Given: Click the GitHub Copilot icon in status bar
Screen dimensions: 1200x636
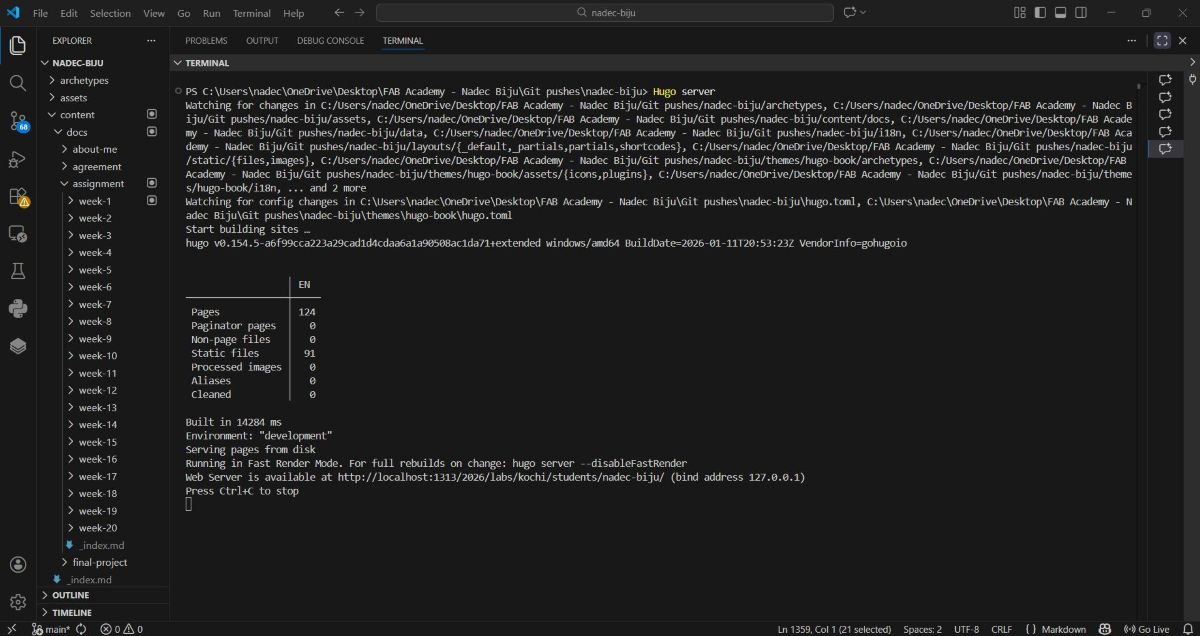Looking at the screenshot, I should 1103,629.
